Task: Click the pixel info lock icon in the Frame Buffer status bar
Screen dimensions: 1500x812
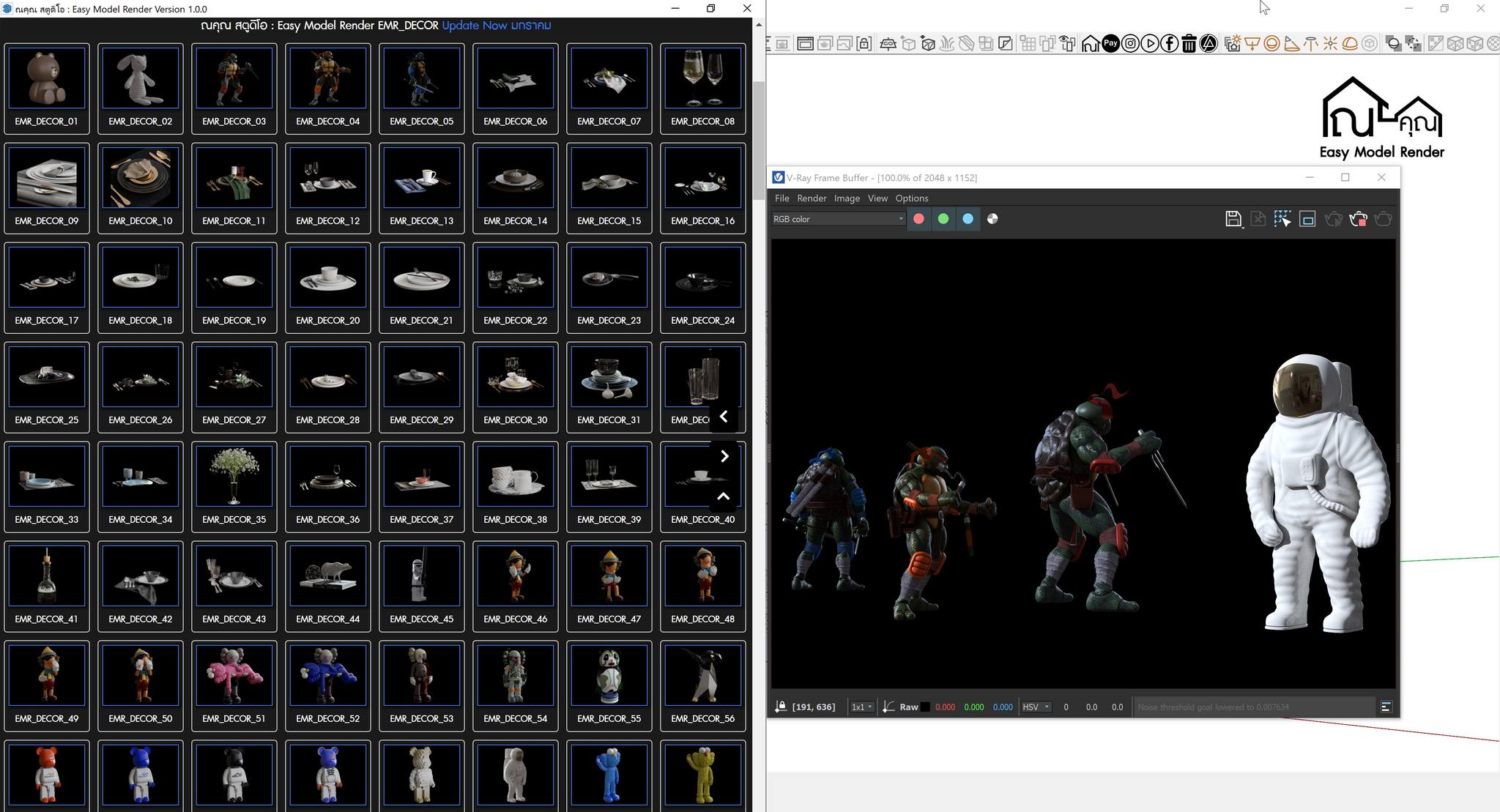Action: tap(781, 707)
